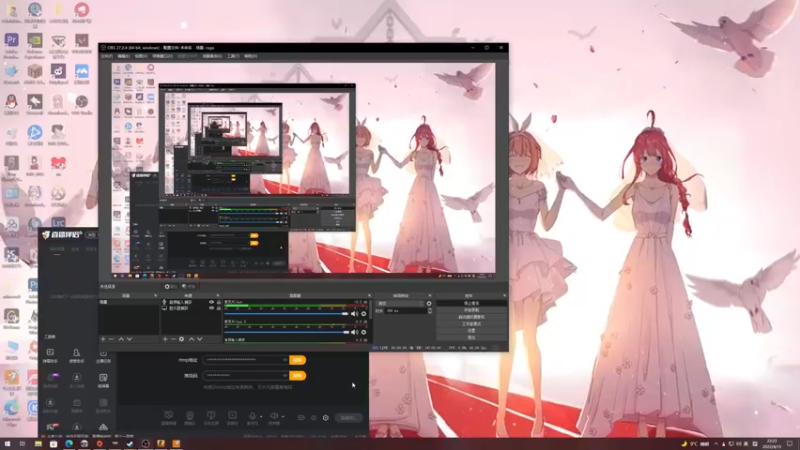Adjust first mixer track volume slider
This screenshot has width=800, height=450.
(x=287, y=314)
